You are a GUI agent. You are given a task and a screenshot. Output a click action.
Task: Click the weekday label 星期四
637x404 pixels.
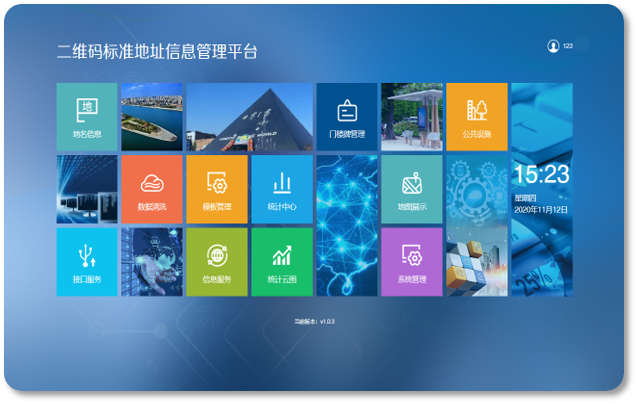(525, 198)
